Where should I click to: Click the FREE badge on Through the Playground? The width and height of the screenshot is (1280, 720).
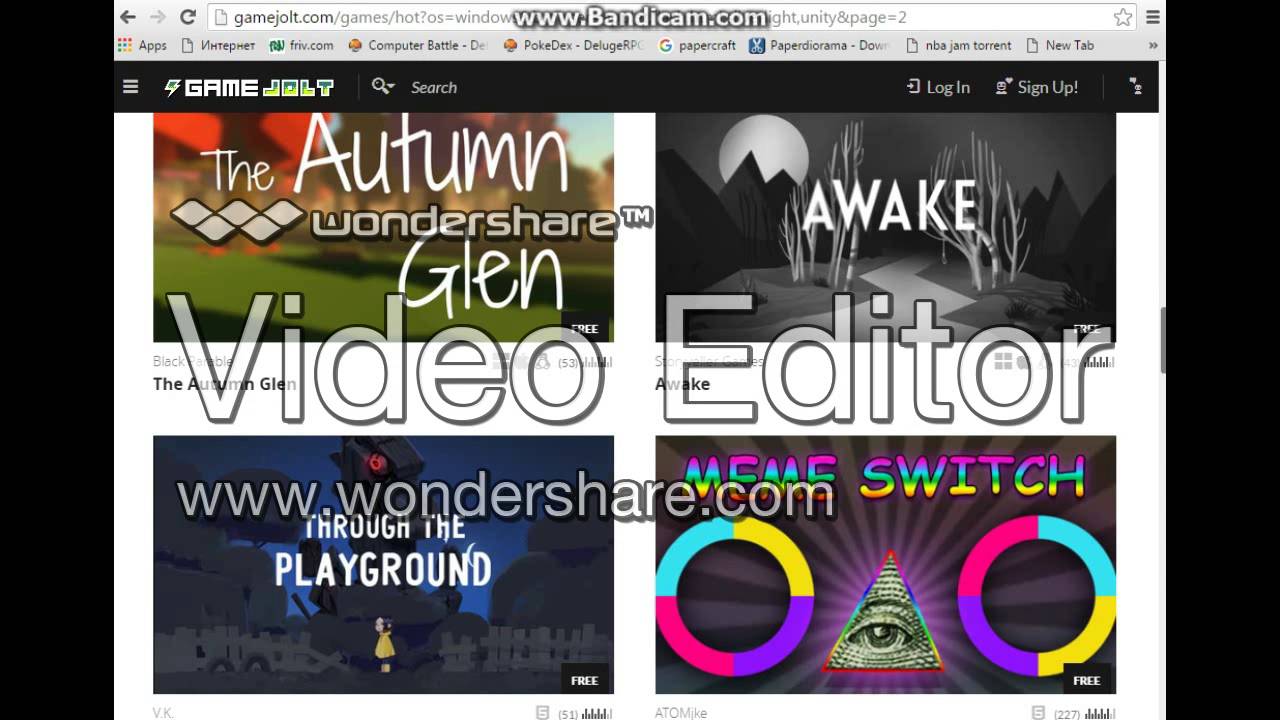coord(585,680)
